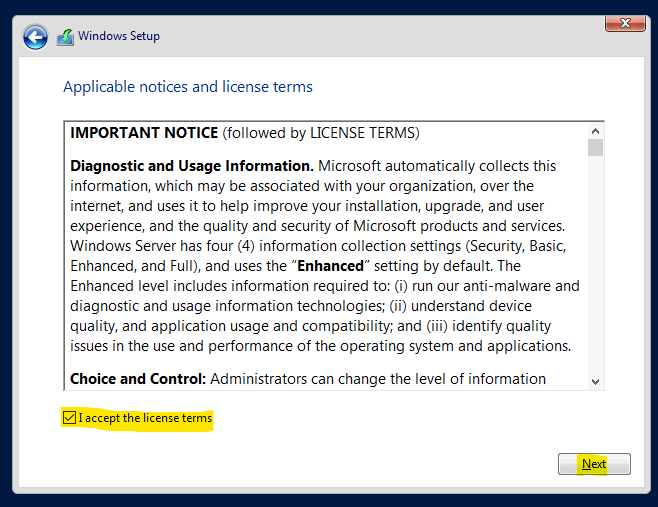Click the bold word Enhanced in quotes

[x=330, y=266]
